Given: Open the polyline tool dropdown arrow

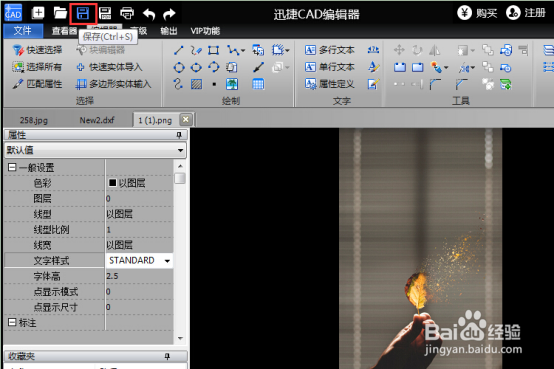Looking at the screenshot, I should (243, 51).
